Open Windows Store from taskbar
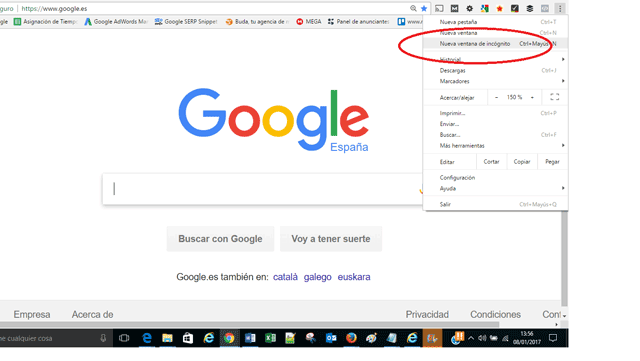640x361 pixels. pos(188,338)
